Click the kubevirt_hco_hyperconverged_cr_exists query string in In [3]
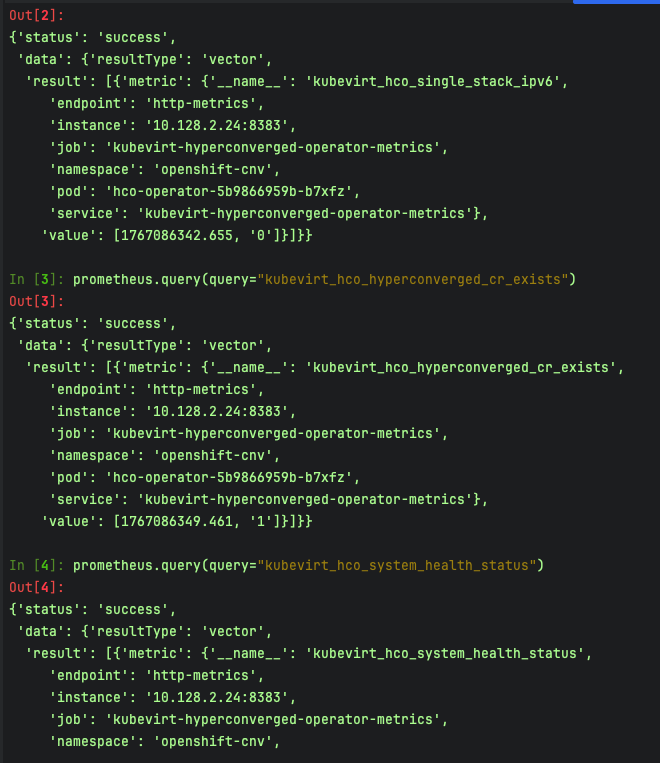 click(x=413, y=279)
